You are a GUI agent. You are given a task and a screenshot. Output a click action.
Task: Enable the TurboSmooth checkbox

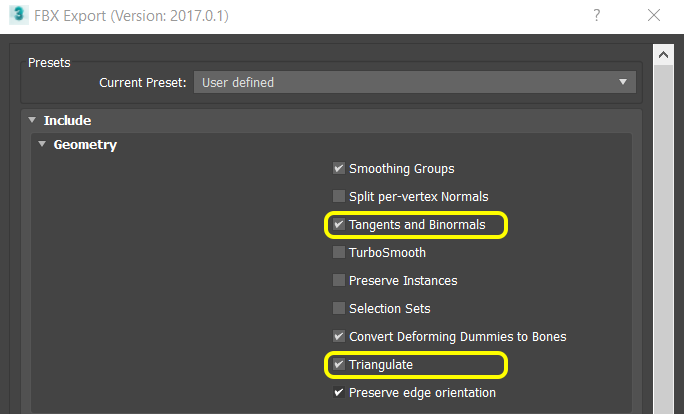339,253
